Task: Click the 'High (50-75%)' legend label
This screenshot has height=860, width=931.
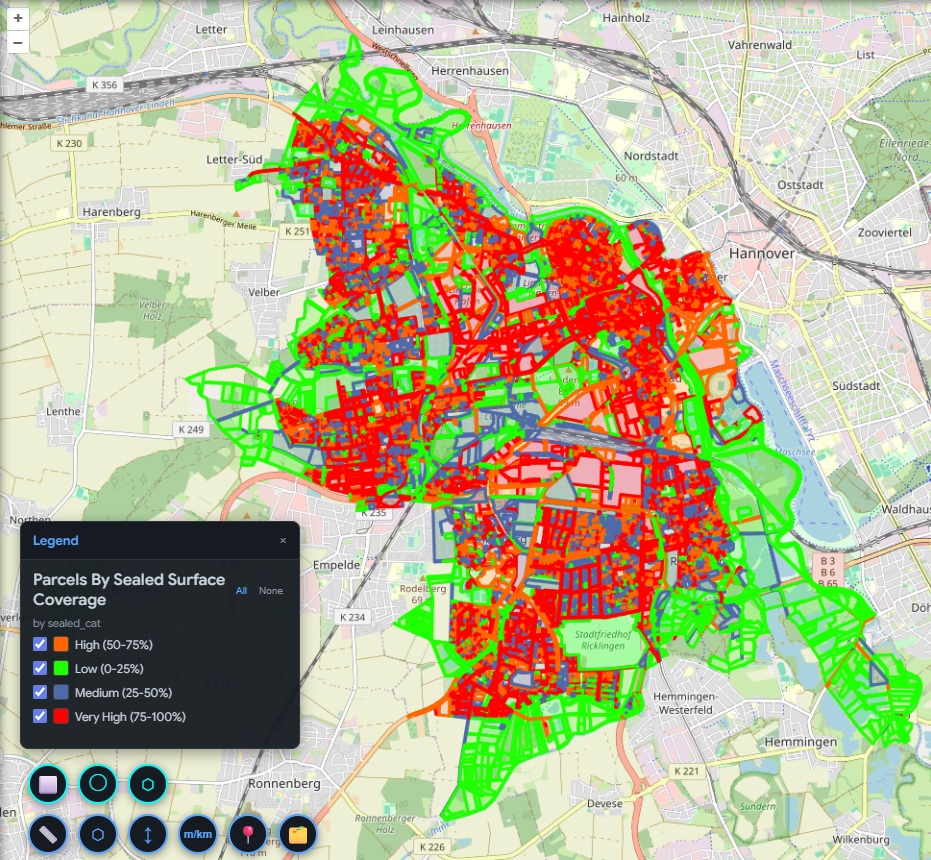Action: [x=113, y=644]
